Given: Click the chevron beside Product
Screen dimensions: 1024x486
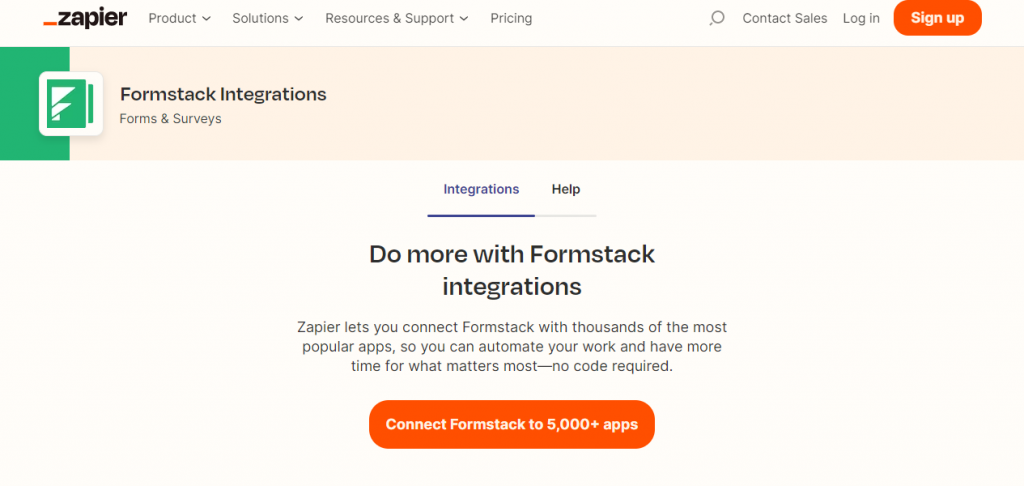Looking at the screenshot, I should 206,19.
